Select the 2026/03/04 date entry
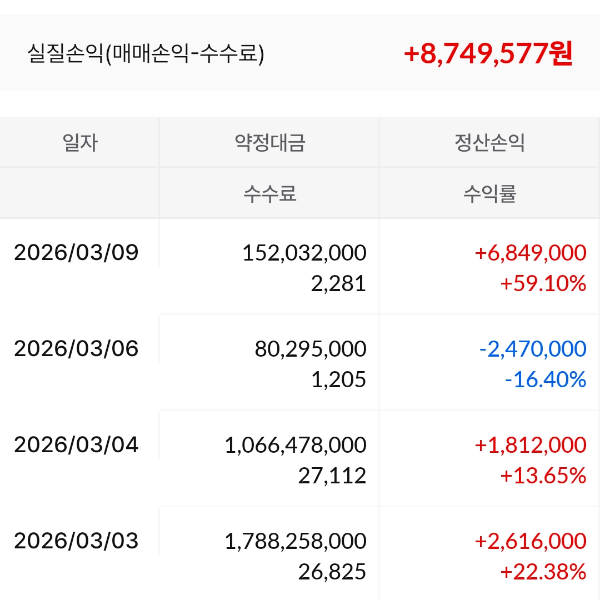This screenshot has height=600, width=600. [x=76, y=444]
